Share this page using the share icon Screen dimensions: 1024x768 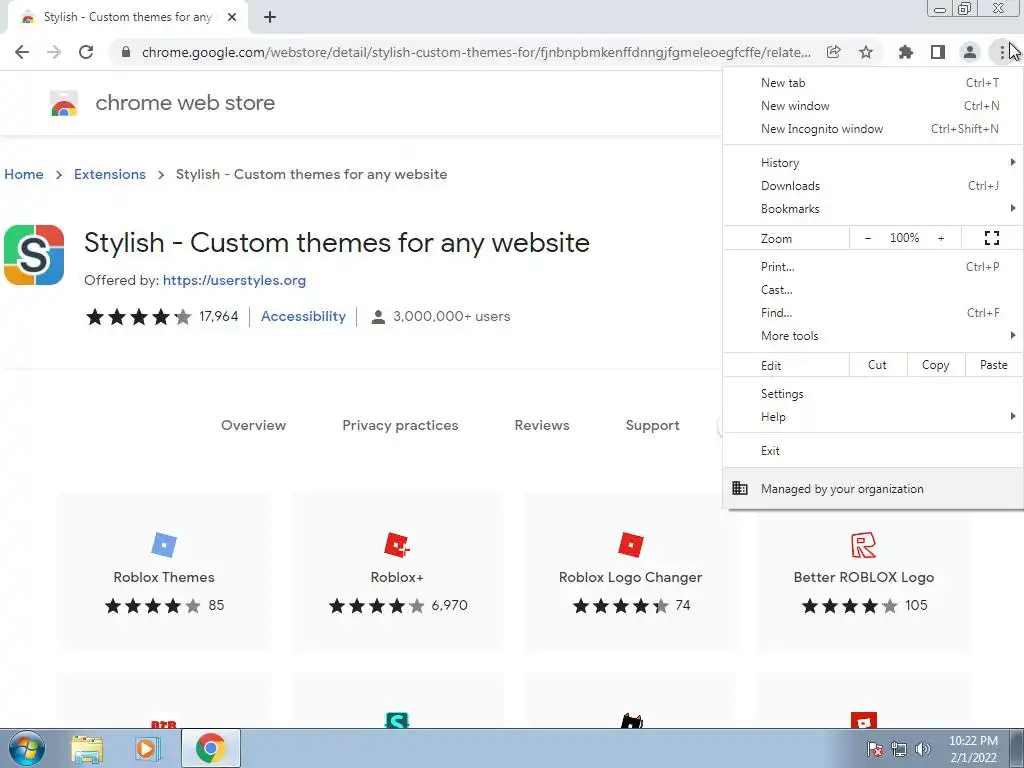coord(833,52)
